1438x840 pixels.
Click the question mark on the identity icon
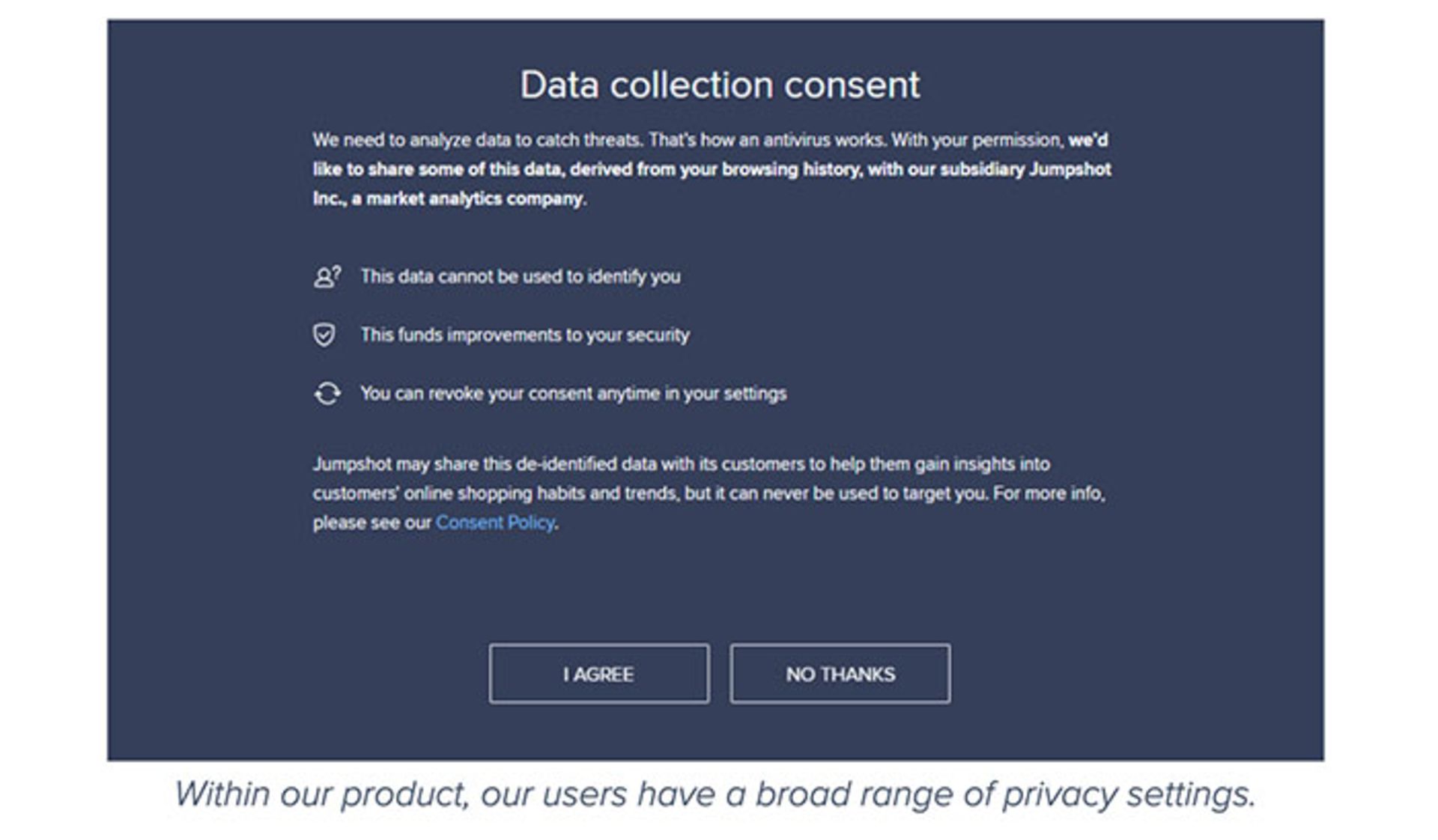pyautogui.click(x=337, y=270)
